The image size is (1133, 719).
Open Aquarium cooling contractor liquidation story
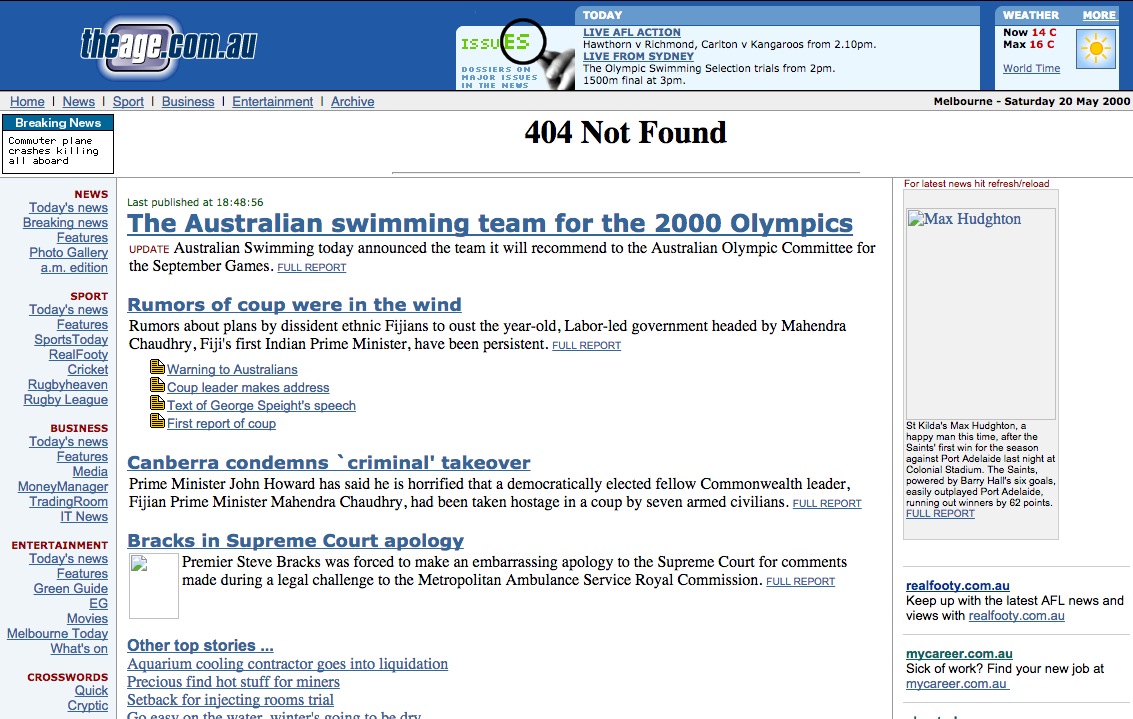tap(288, 663)
